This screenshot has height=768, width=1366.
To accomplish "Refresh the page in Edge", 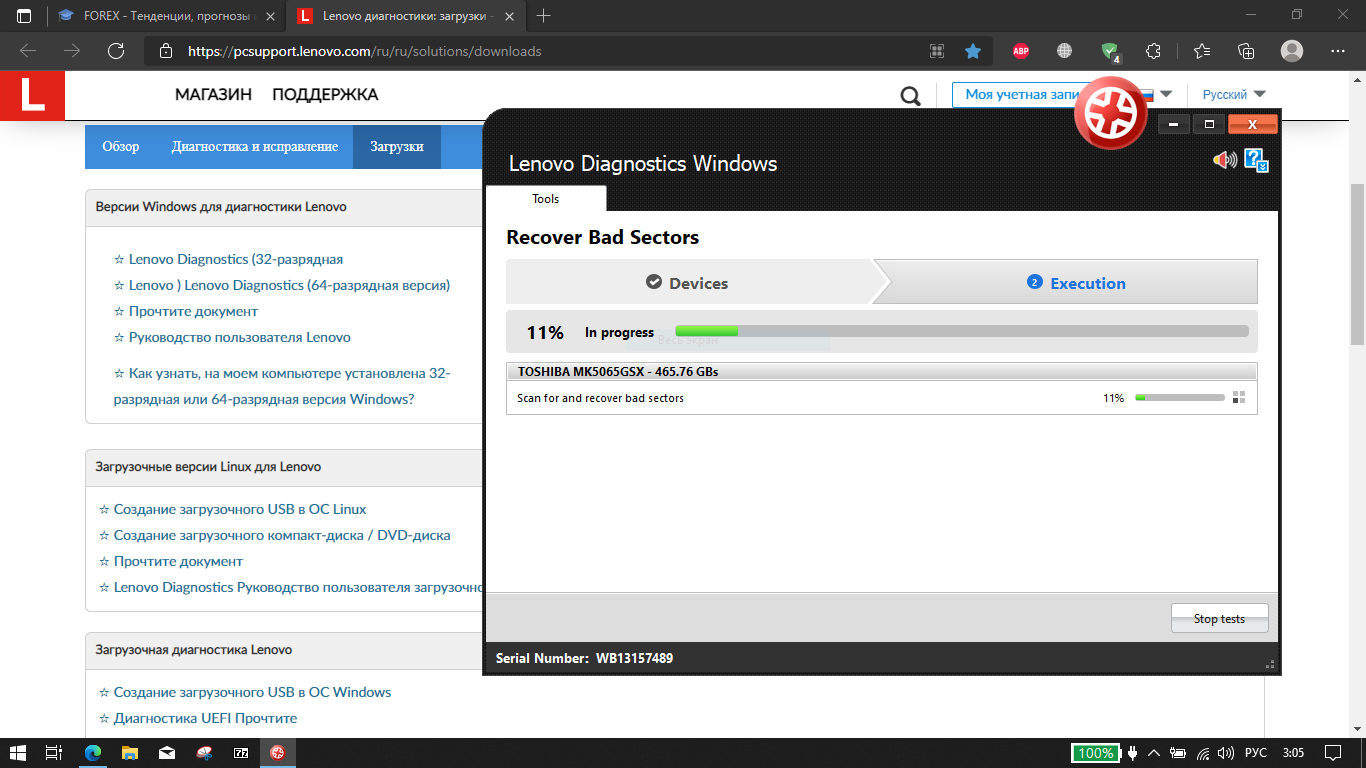I will [116, 51].
